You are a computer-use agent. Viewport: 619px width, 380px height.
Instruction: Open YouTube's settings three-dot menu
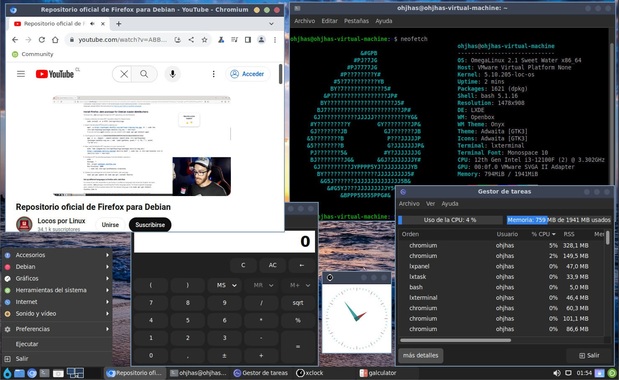click(x=214, y=74)
